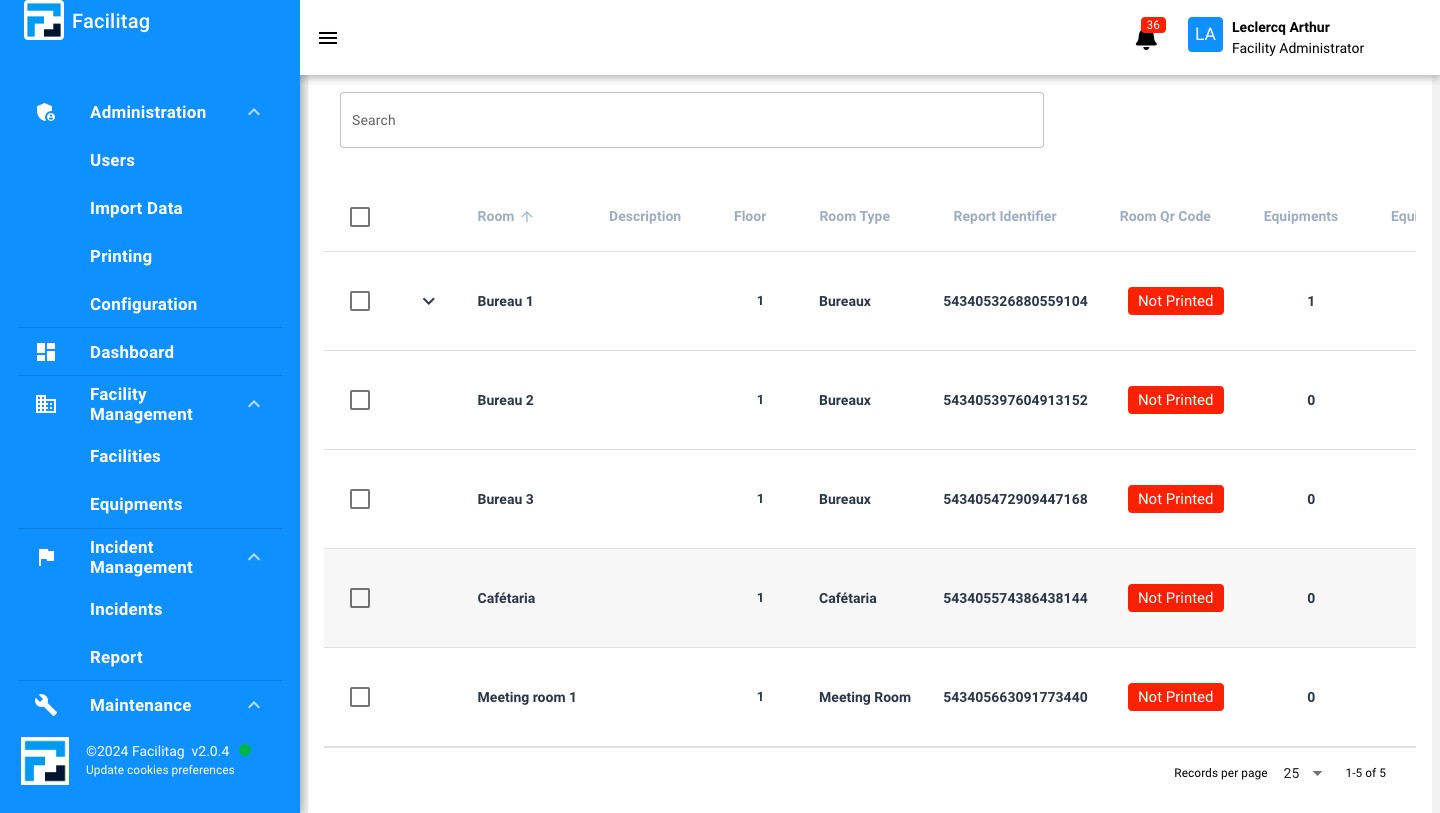Click inside the Search field
Viewport: 1440px width, 813px height.
point(692,120)
